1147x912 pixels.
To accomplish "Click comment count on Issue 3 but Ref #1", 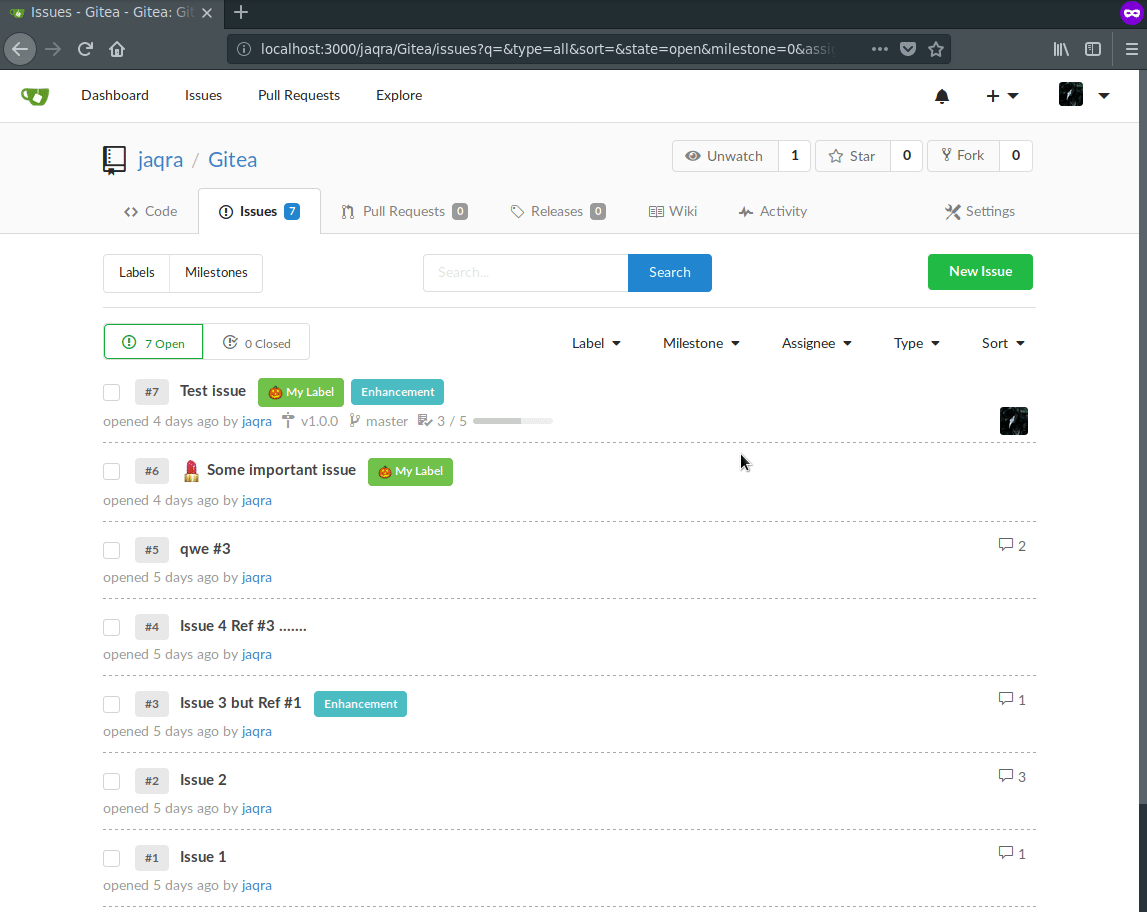I will [1012, 700].
